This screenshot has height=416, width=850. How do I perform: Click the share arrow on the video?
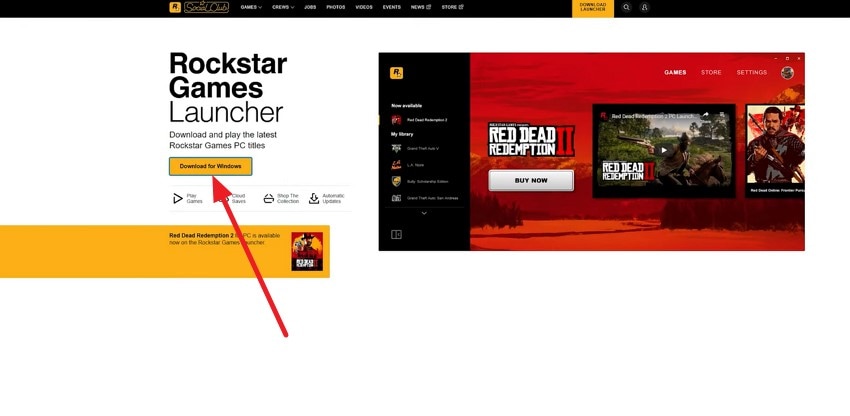(705, 115)
